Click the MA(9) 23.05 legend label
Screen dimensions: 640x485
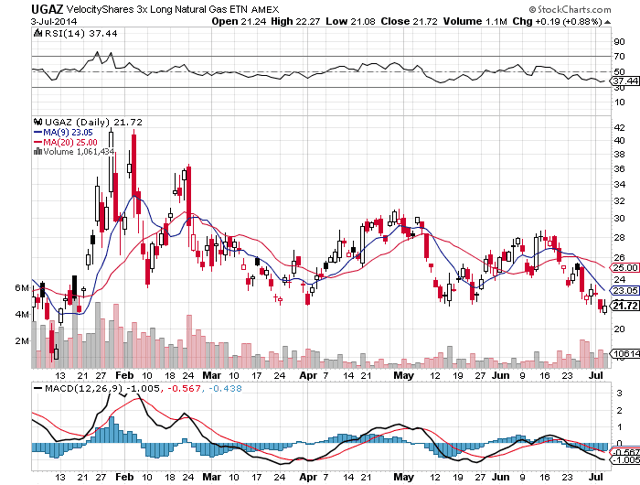click(x=68, y=132)
